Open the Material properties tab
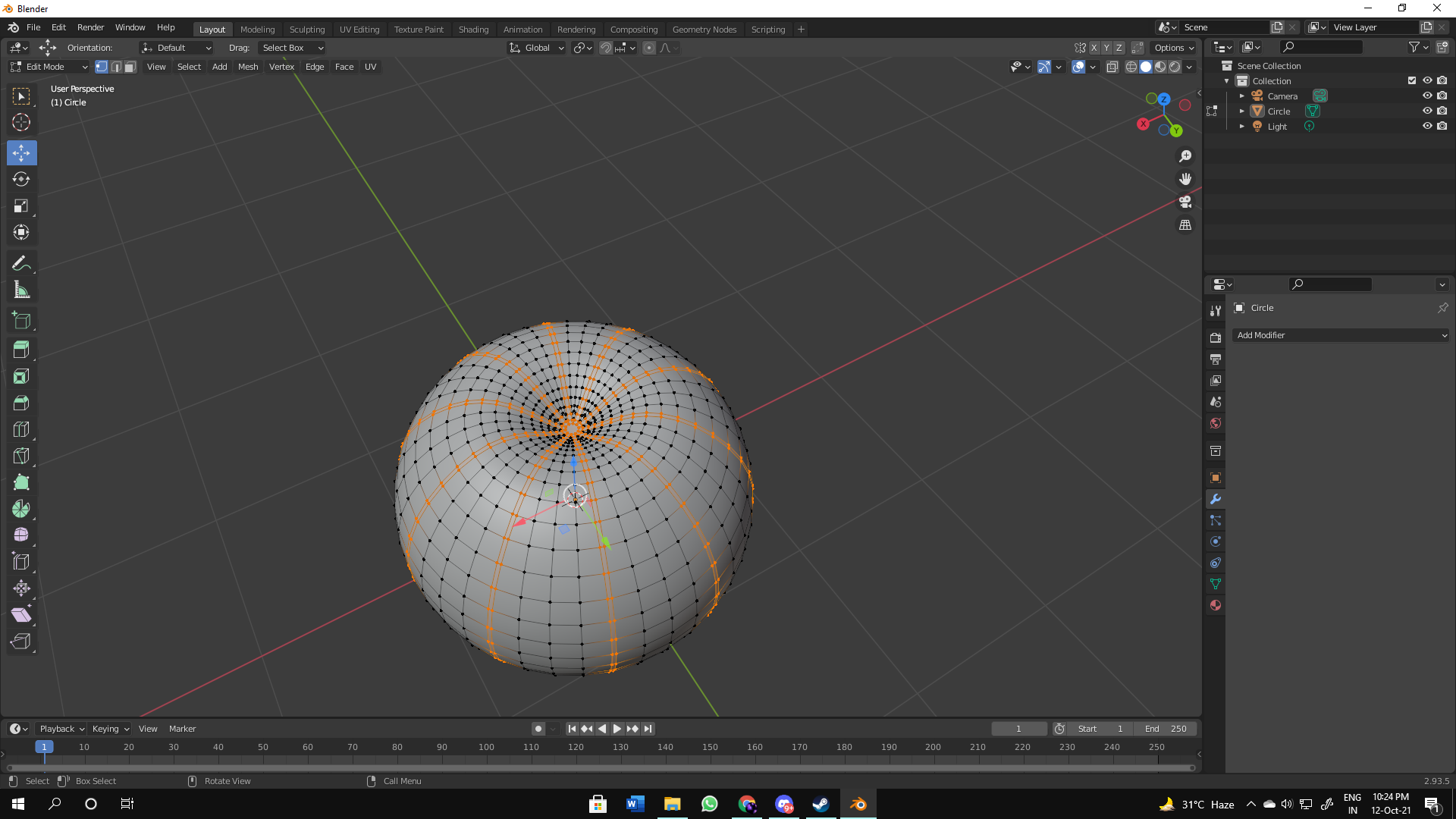The width and height of the screenshot is (1456, 819). pos(1216,605)
